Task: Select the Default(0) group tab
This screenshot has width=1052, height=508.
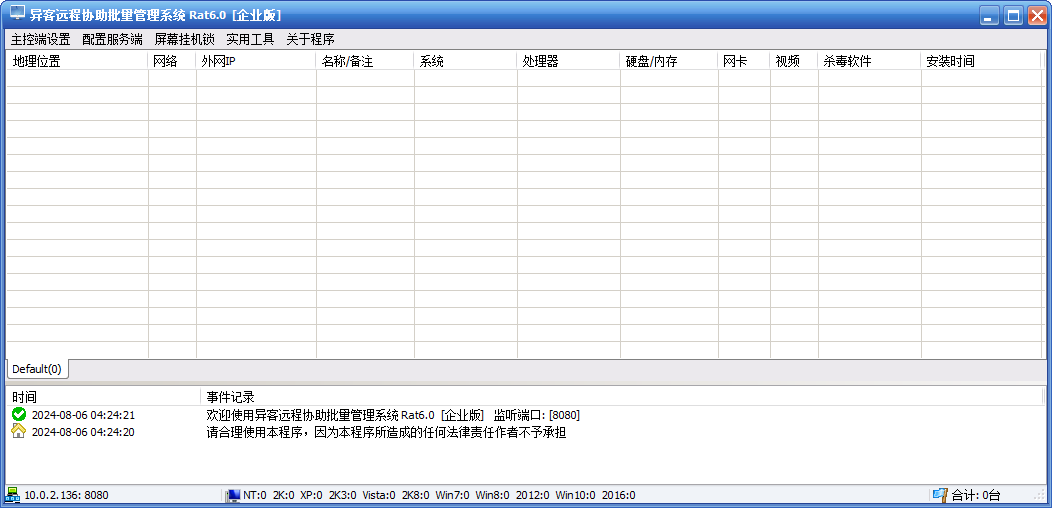Action: [x=37, y=369]
